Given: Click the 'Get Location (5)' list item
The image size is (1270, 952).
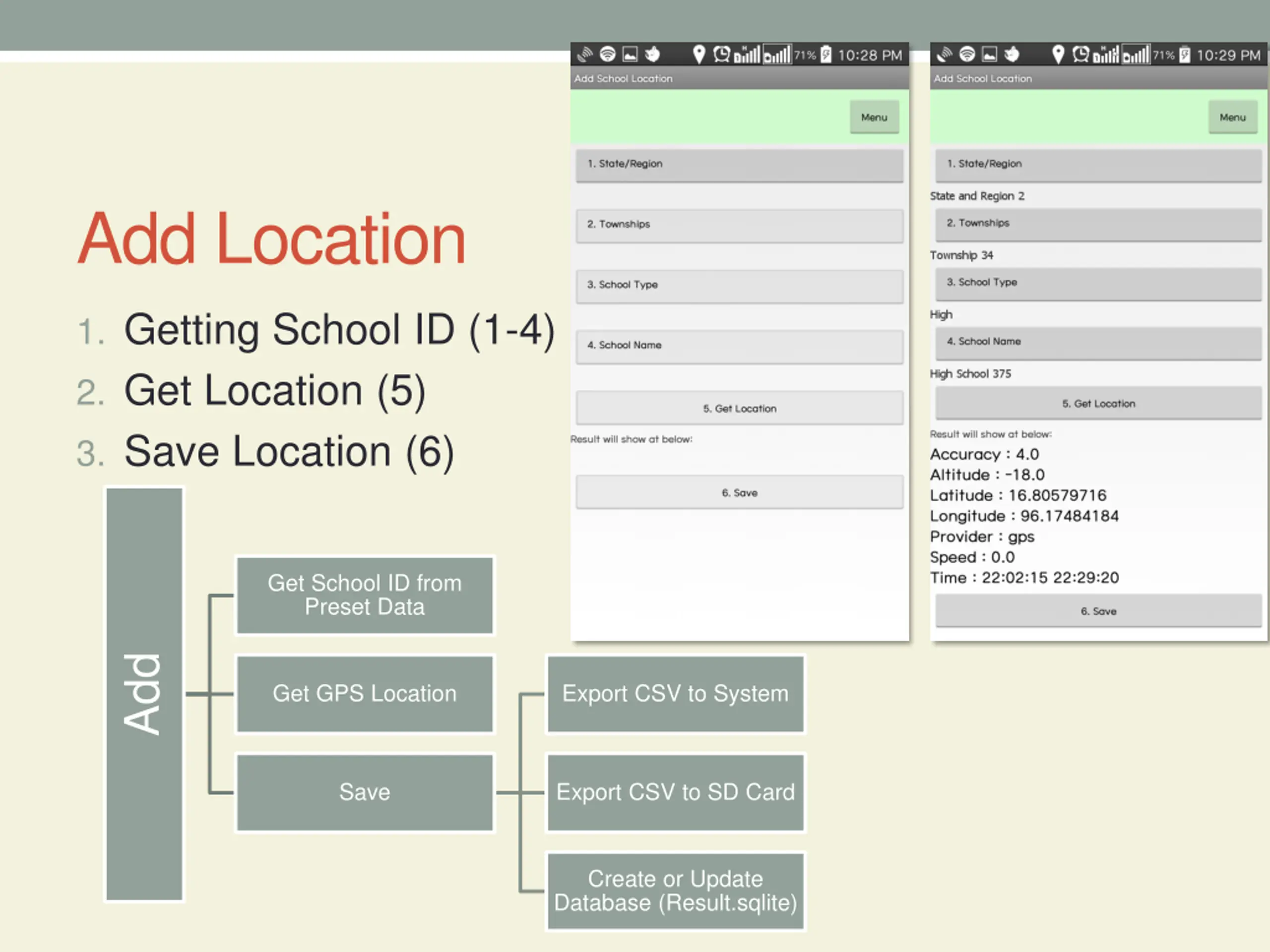Looking at the screenshot, I should [x=275, y=391].
